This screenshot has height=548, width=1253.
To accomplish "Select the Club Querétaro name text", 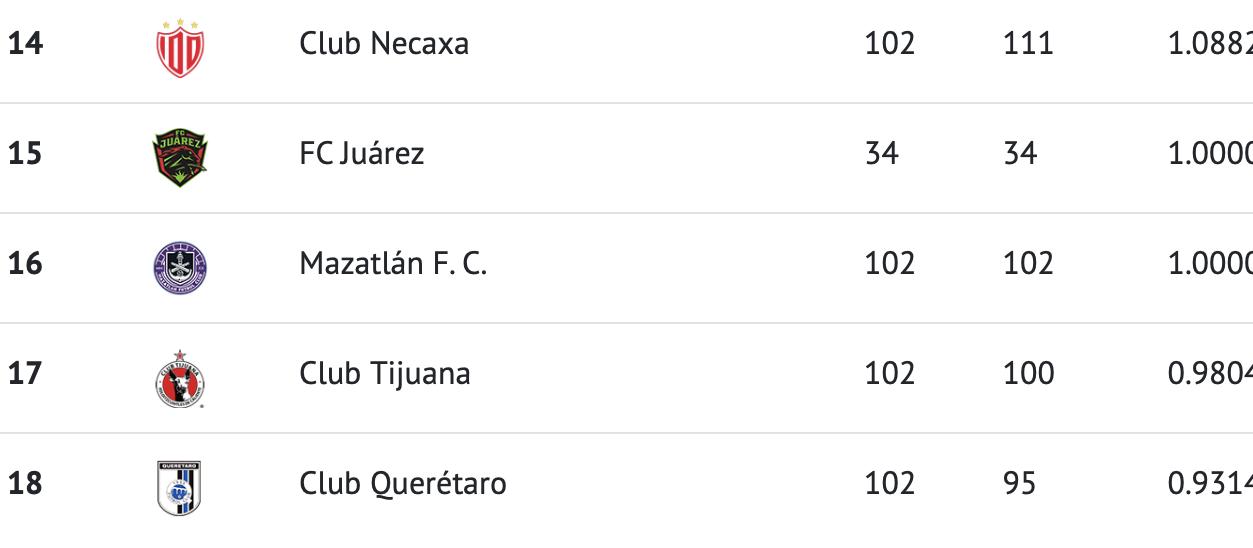I will tap(403, 484).
